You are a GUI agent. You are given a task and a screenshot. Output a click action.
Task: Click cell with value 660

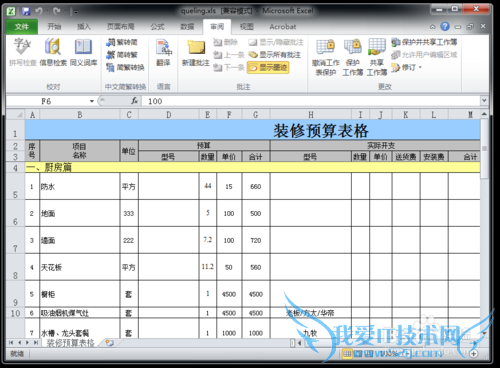tap(256, 186)
